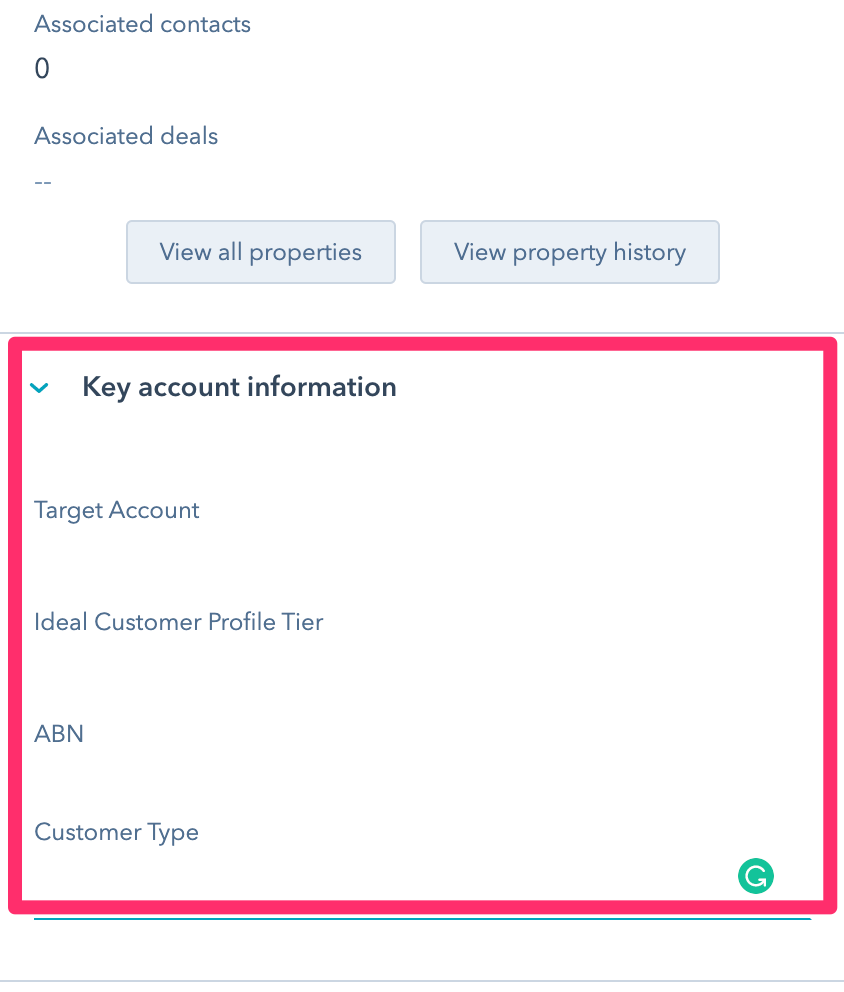This screenshot has height=992, width=844.
Task: Click the Key account information heading
Action: tap(239, 387)
